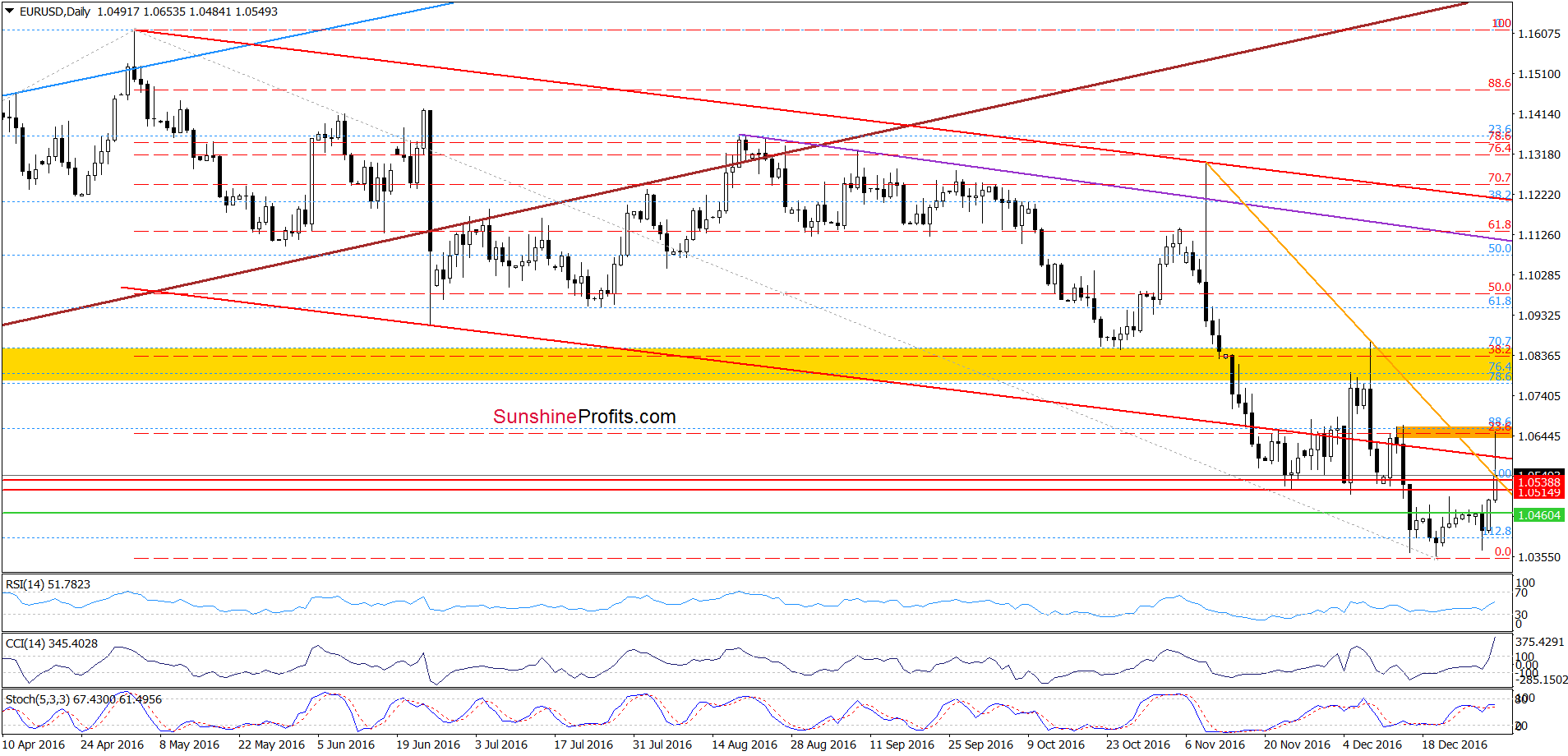Screen dimensions: 1568x756
Task: Click the 1.10285 price axis label
Action: click(1539, 275)
